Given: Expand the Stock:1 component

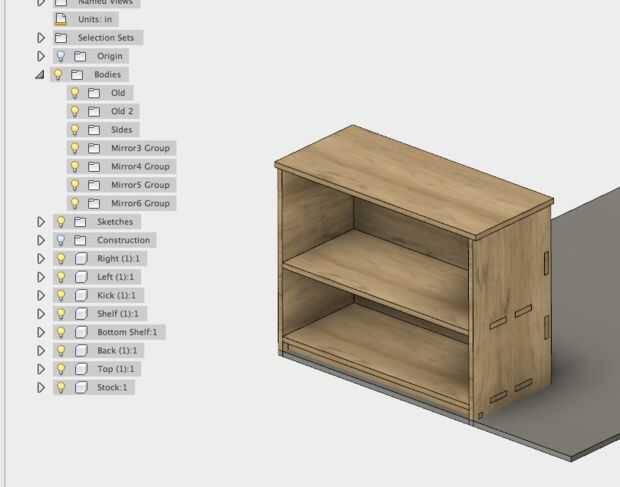Looking at the screenshot, I should 41,387.
